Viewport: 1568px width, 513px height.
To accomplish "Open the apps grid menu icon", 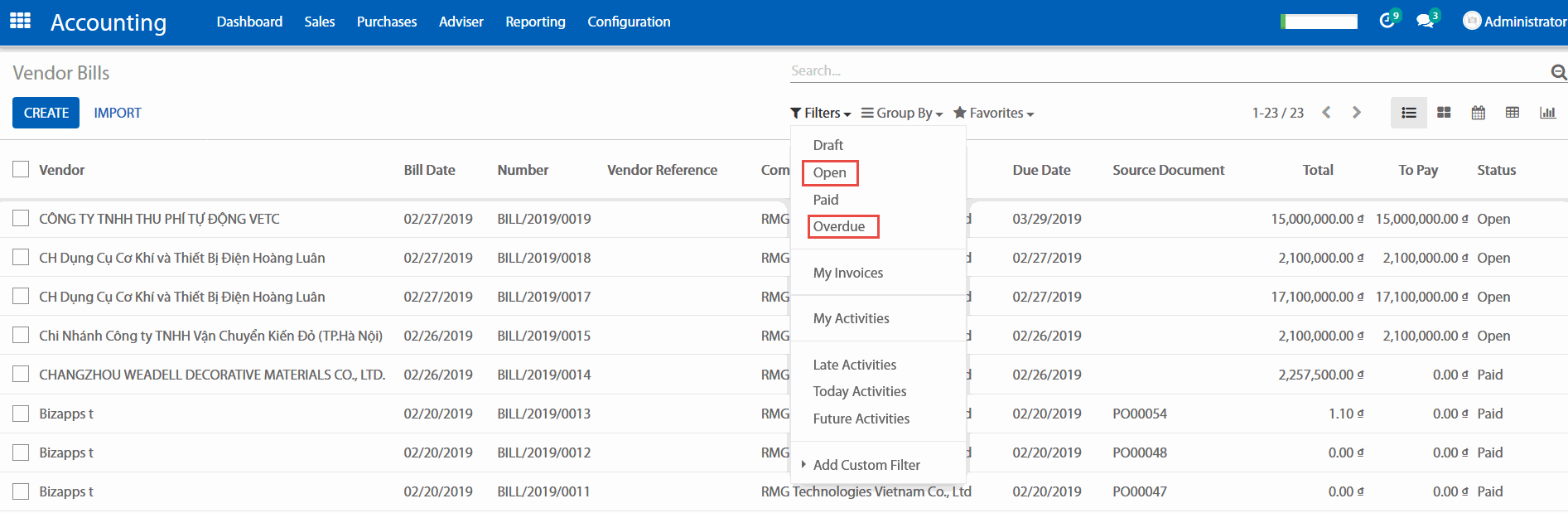I will 20,21.
